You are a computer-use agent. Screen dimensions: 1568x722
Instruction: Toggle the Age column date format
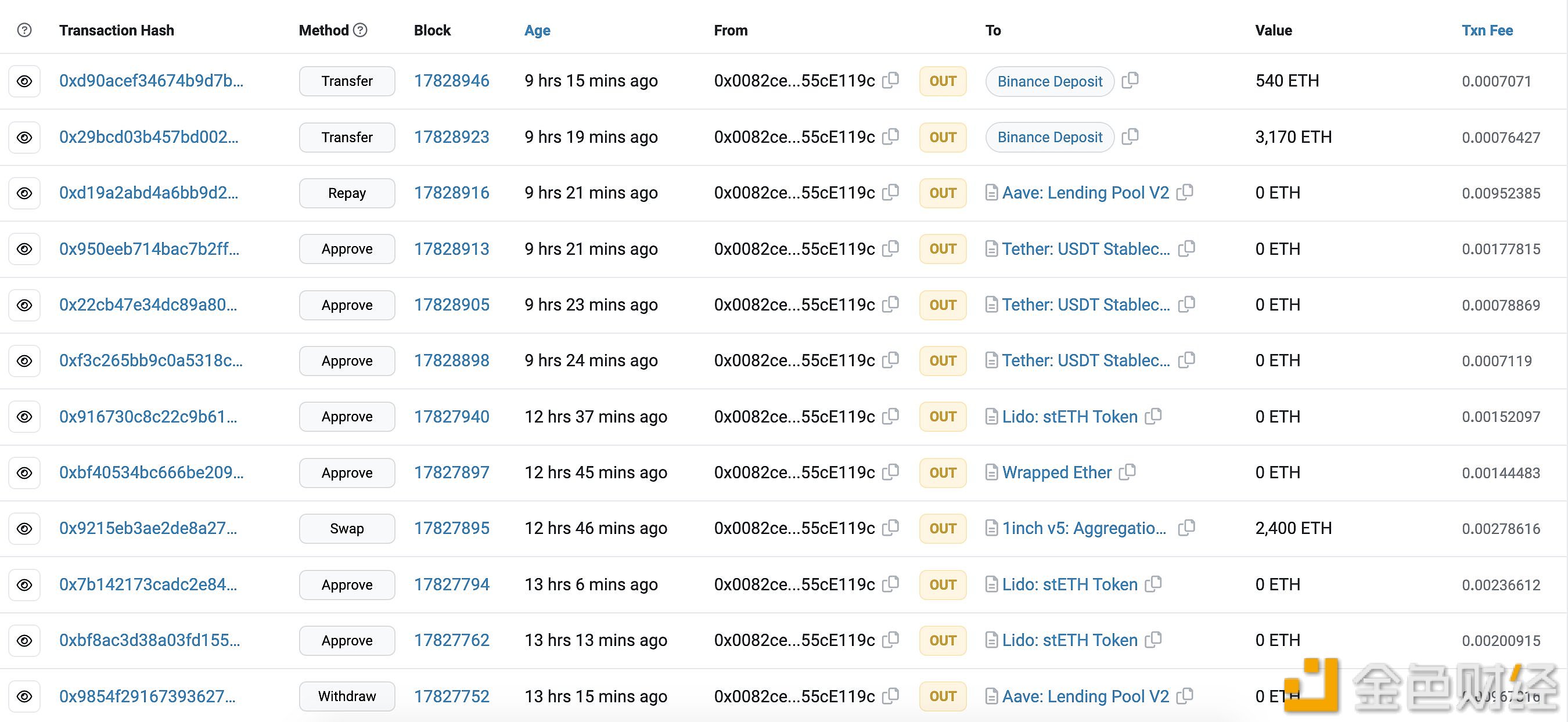point(537,30)
